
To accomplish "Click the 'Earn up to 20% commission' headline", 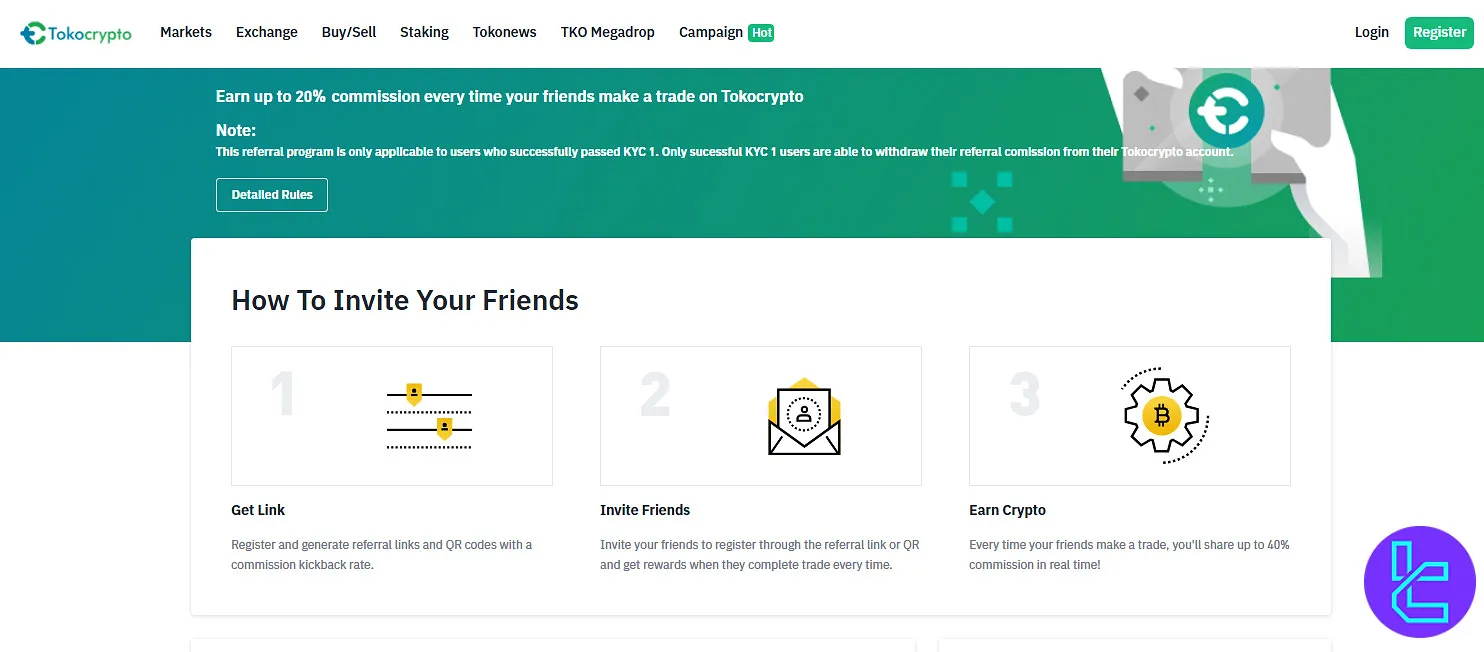I will 510,97.
